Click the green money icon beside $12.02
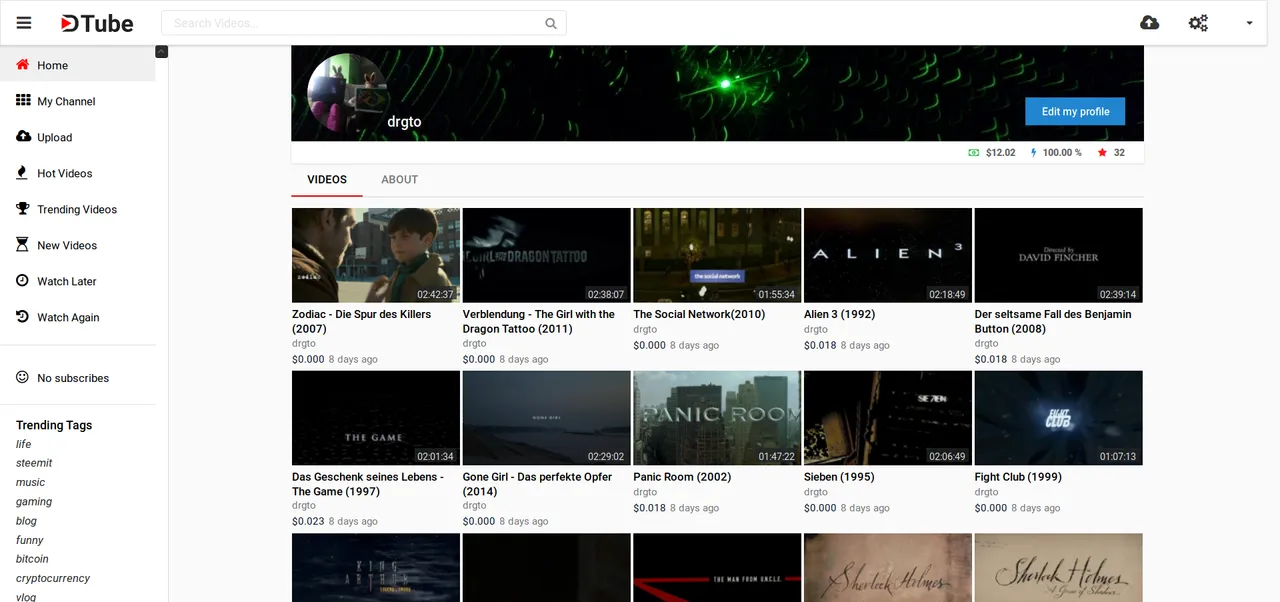The image size is (1280, 602). [974, 153]
